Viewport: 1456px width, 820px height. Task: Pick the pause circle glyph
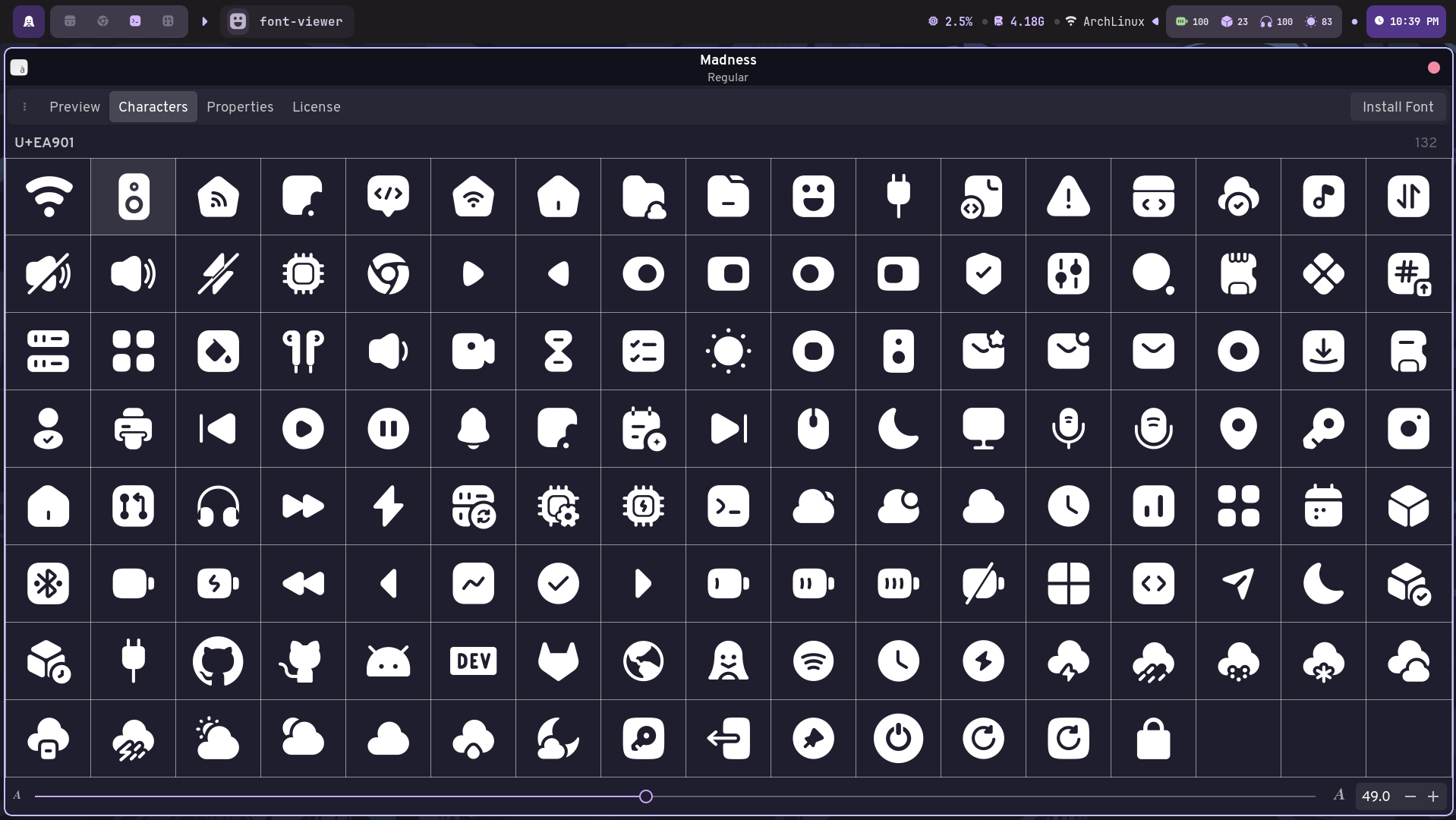[x=389, y=429]
